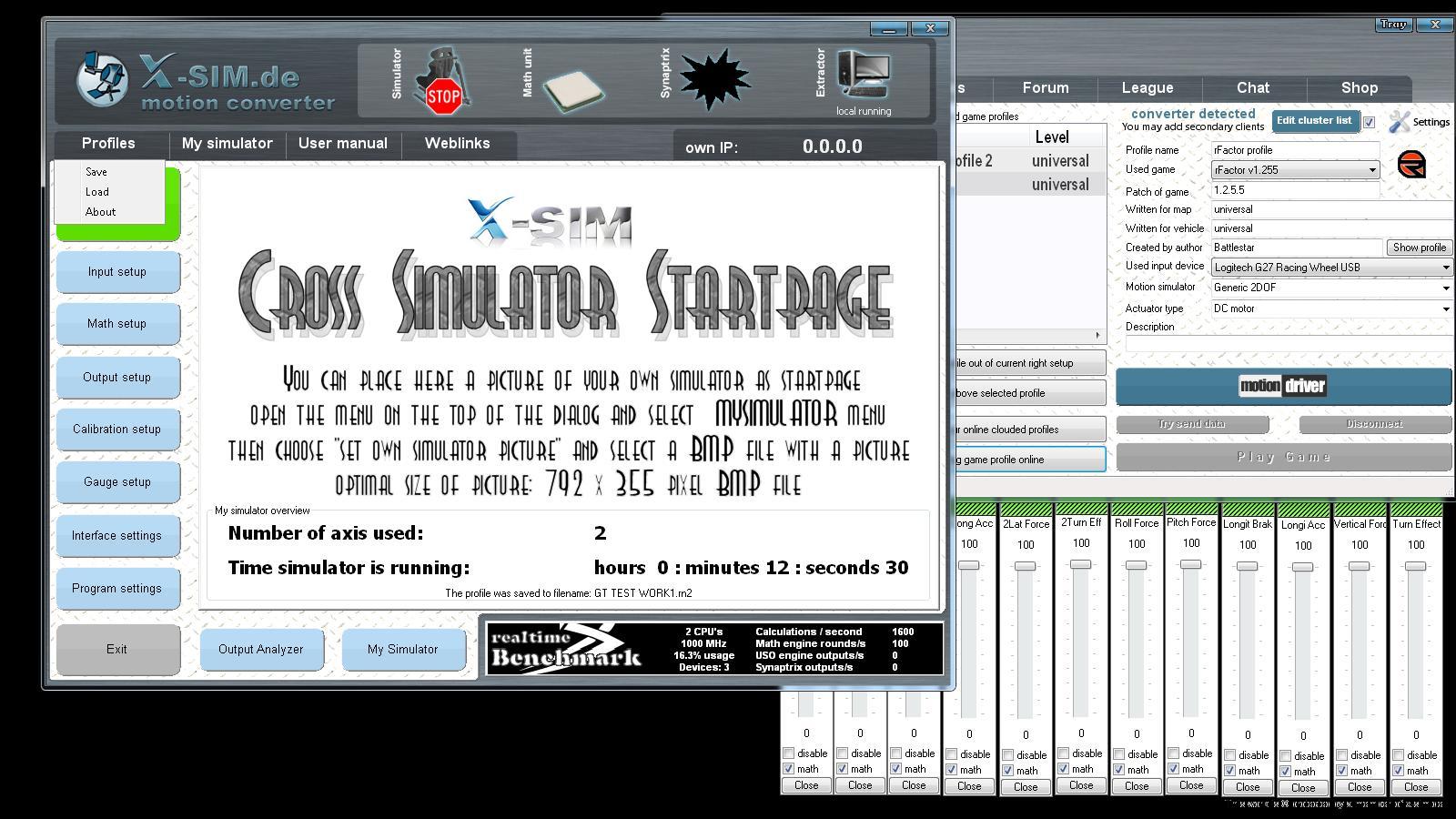Open Settings wrench icon in background window
The height and width of the screenshot is (819, 1456).
pyautogui.click(x=1400, y=121)
